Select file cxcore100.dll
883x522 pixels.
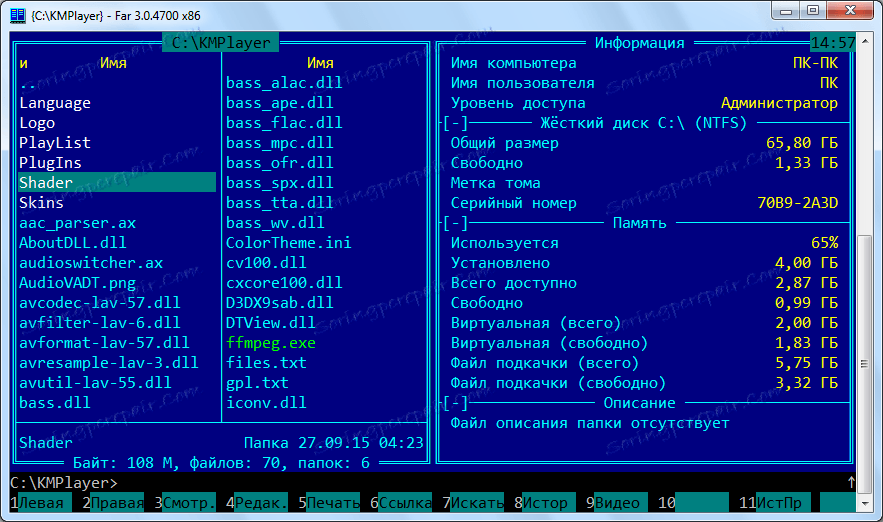tap(284, 283)
